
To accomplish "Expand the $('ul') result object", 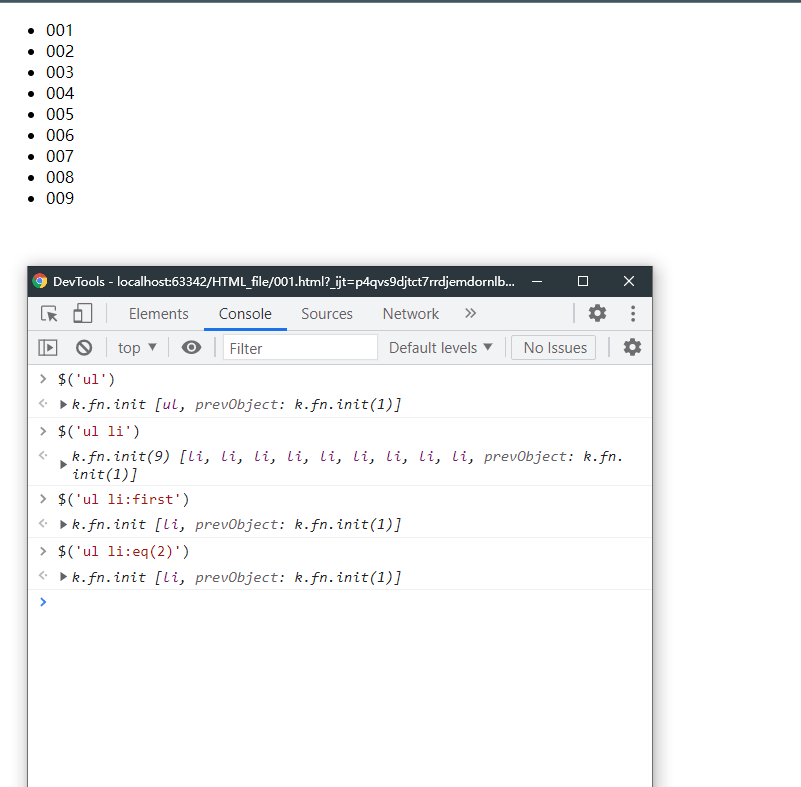I will click(x=65, y=405).
